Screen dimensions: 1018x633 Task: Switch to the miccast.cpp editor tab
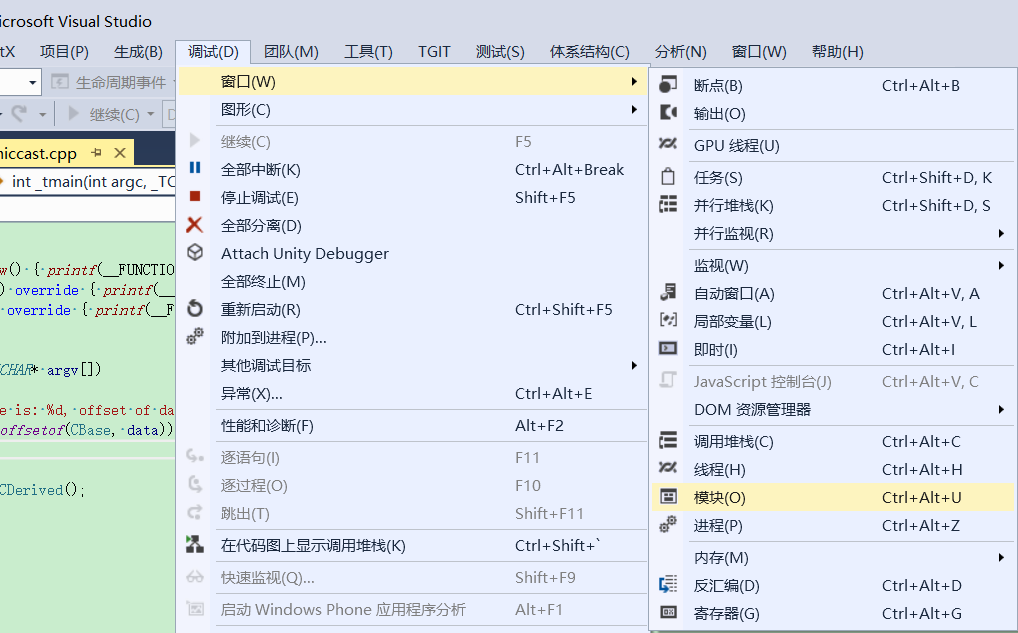[x=39, y=153]
